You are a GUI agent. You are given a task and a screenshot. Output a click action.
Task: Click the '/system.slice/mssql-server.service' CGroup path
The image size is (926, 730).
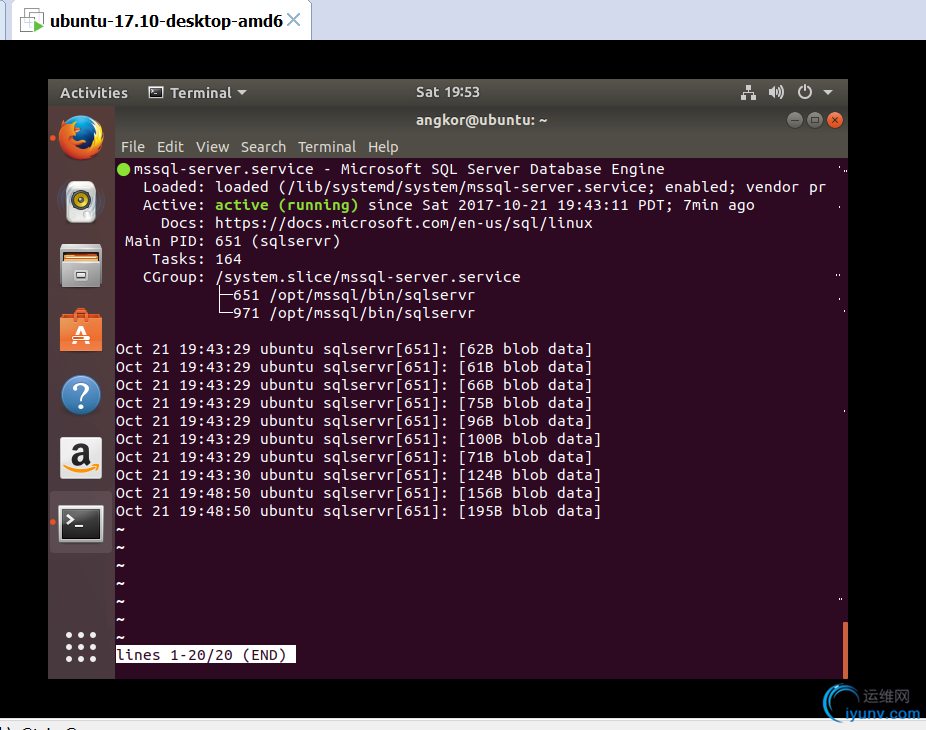(368, 277)
